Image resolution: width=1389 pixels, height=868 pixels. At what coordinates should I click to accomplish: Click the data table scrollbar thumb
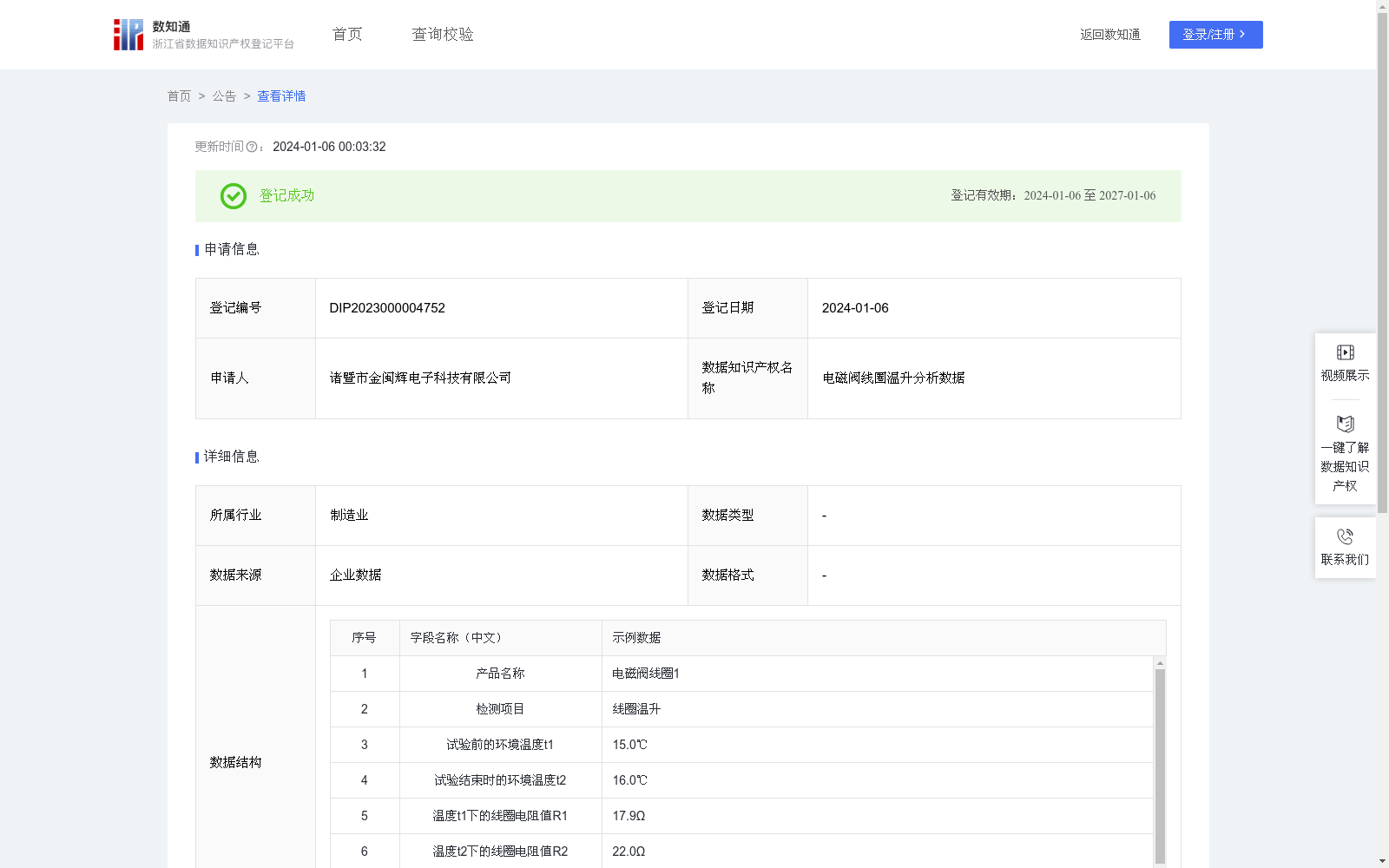tap(1160, 766)
